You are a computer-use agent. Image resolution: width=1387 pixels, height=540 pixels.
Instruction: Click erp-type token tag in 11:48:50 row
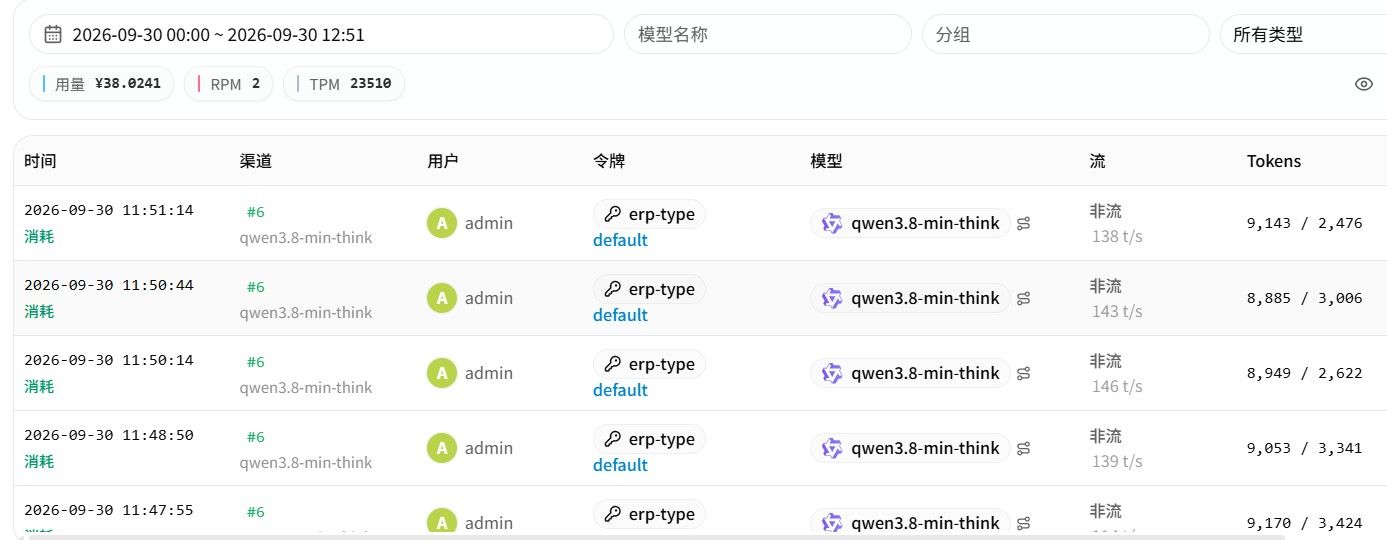tap(649, 439)
